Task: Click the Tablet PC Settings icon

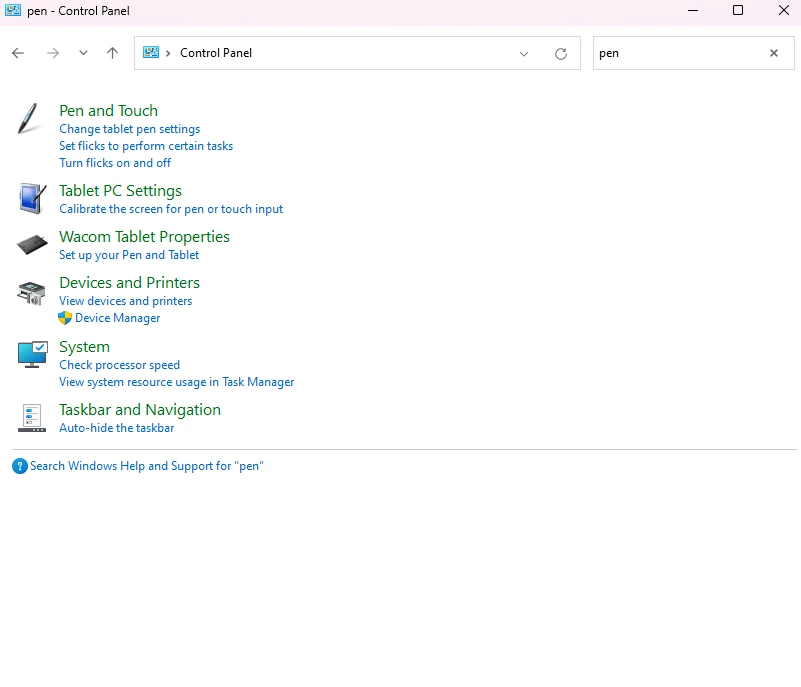Action: tap(32, 198)
